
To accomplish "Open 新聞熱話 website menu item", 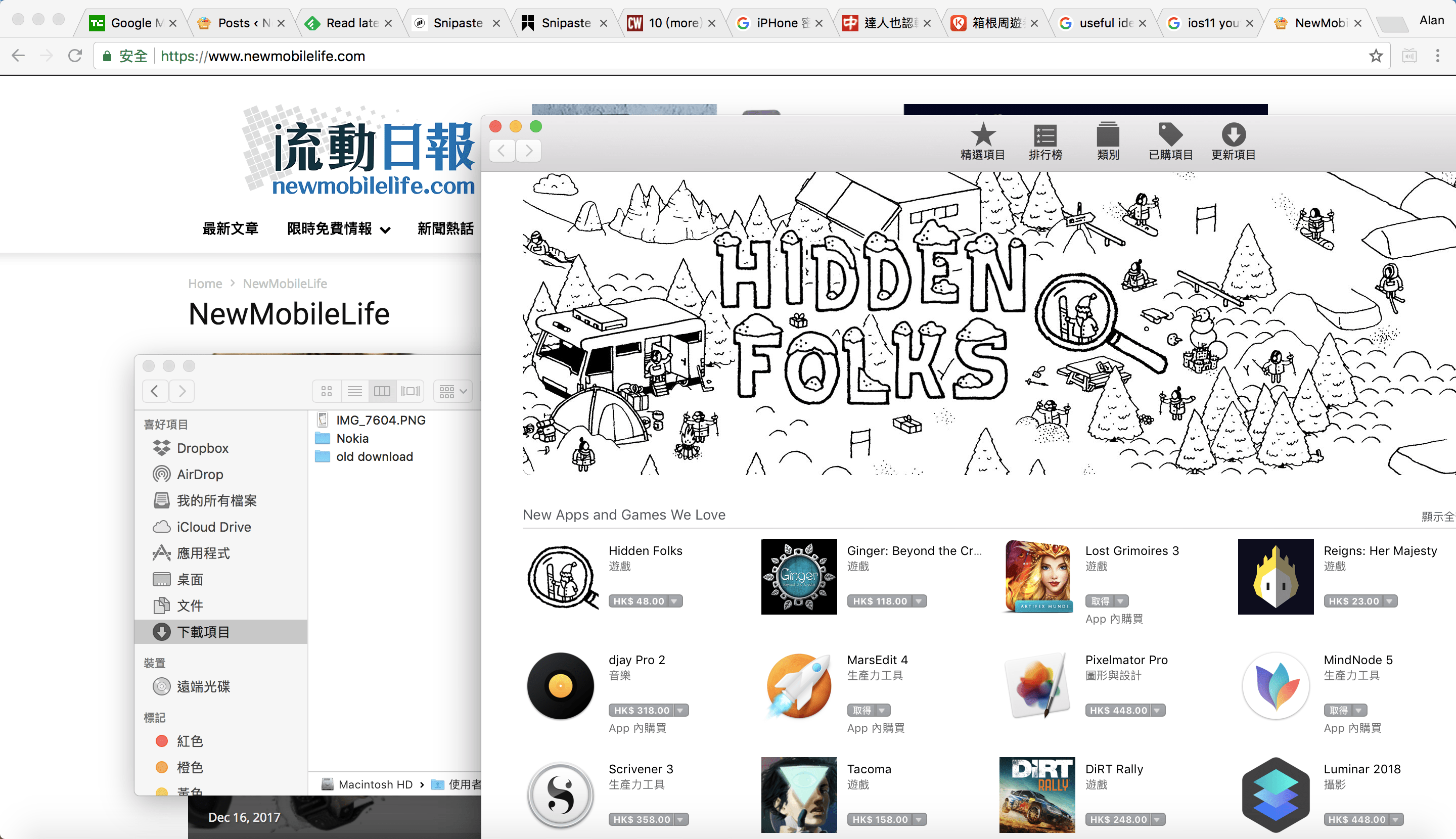I will coord(445,229).
